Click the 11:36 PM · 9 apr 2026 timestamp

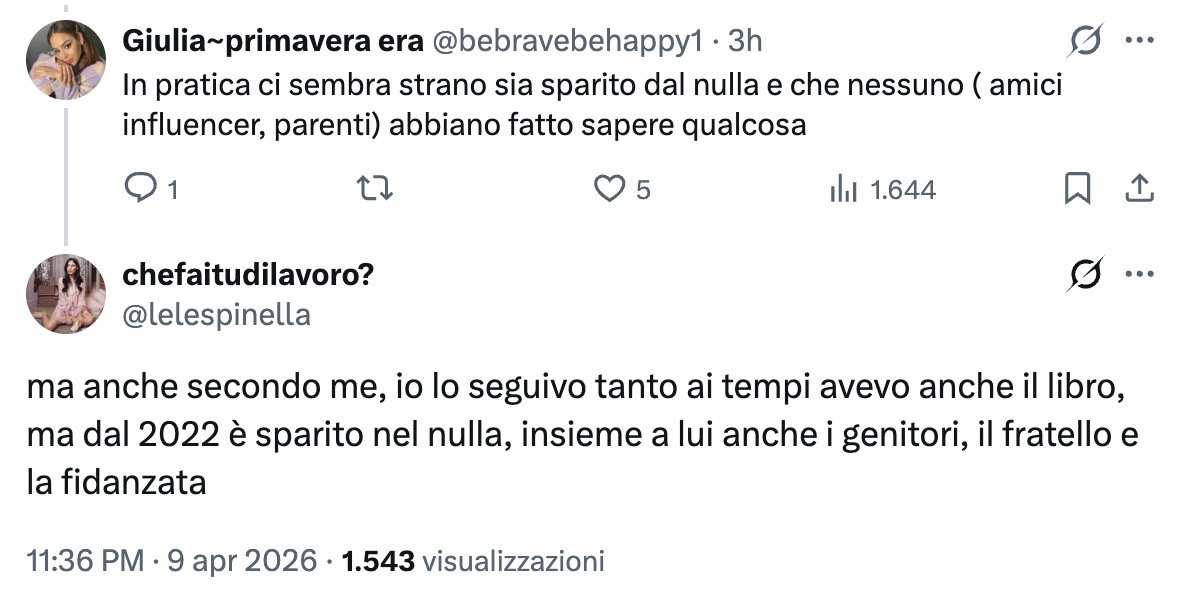click(169, 561)
